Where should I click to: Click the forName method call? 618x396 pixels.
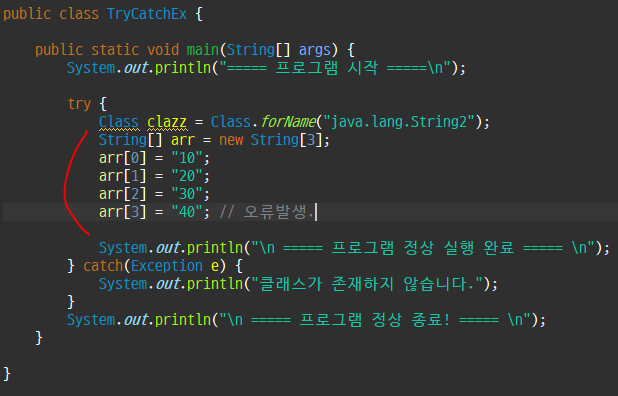[x=288, y=122]
